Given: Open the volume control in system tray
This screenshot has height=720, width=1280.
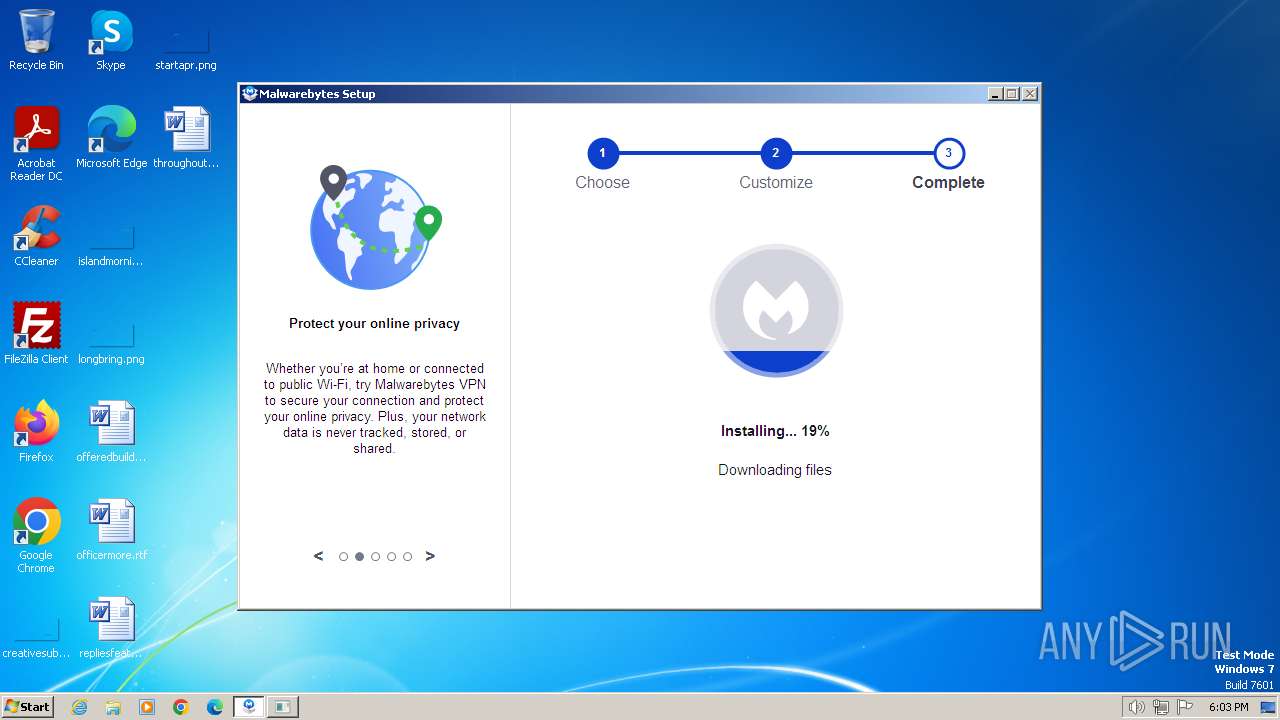Looking at the screenshot, I should click(x=1137, y=707).
